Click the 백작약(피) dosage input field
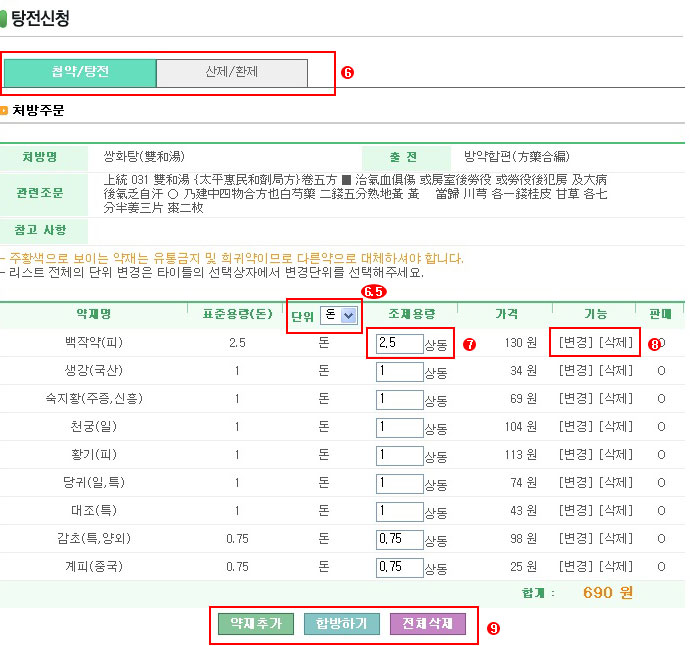The width and height of the screenshot is (690, 646). tap(399, 343)
